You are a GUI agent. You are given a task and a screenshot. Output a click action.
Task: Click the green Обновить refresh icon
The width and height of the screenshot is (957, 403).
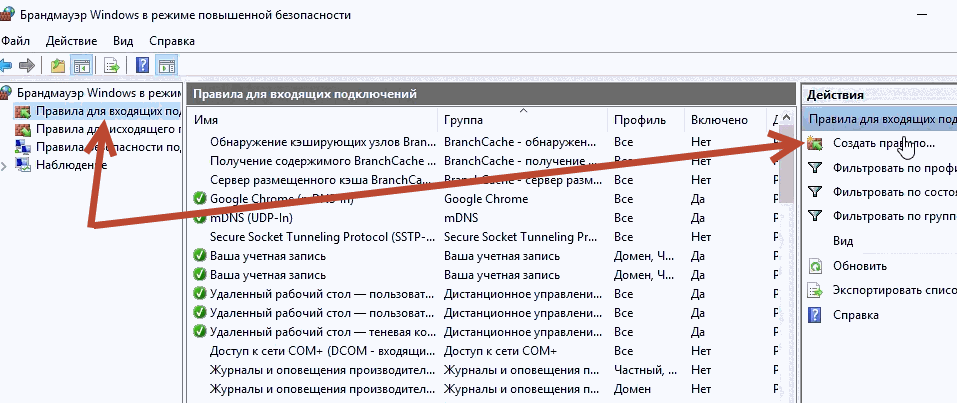coord(815,266)
